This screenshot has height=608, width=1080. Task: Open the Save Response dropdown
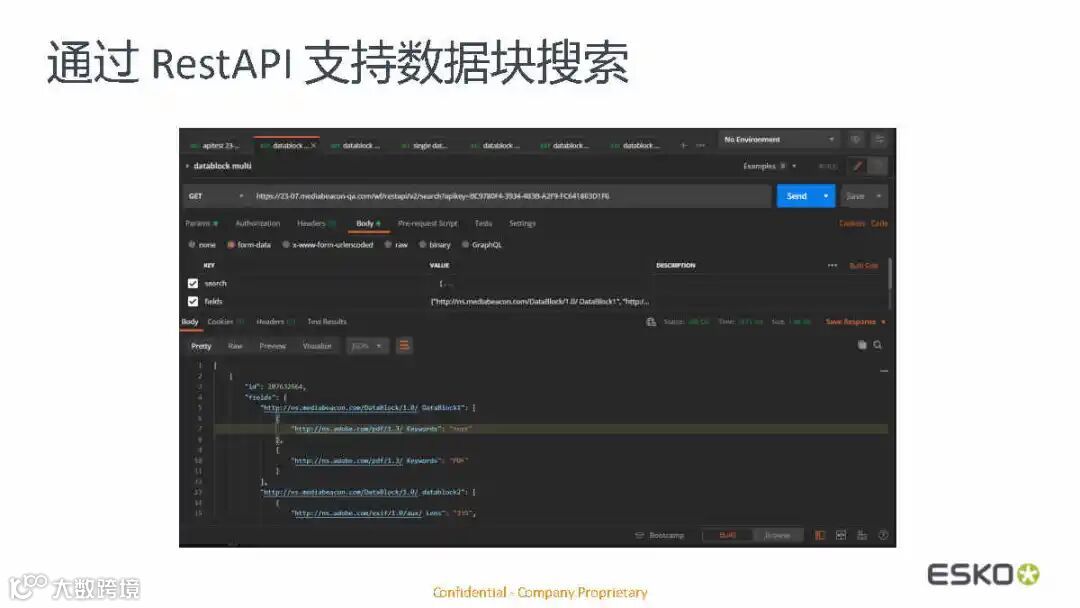(x=855, y=322)
